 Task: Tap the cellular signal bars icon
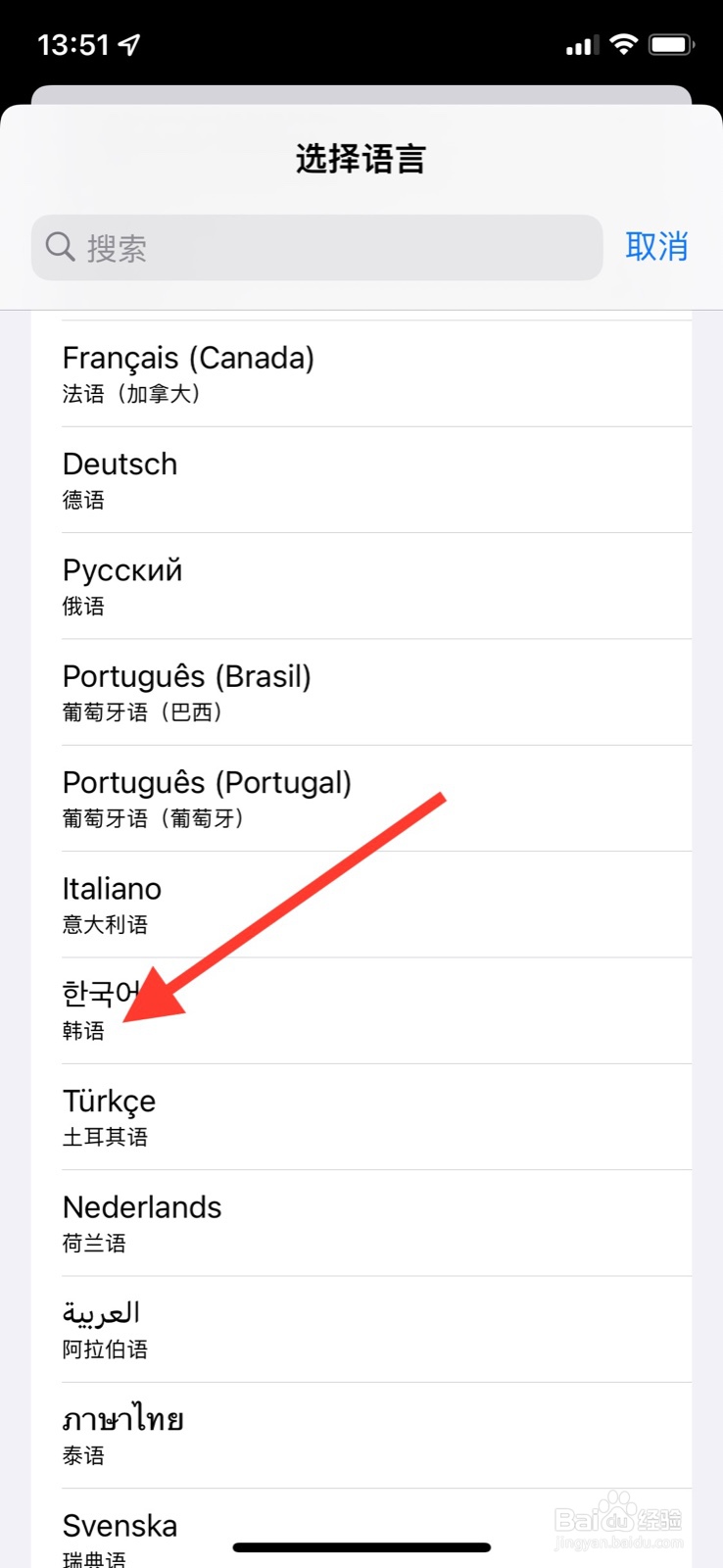(582, 45)
